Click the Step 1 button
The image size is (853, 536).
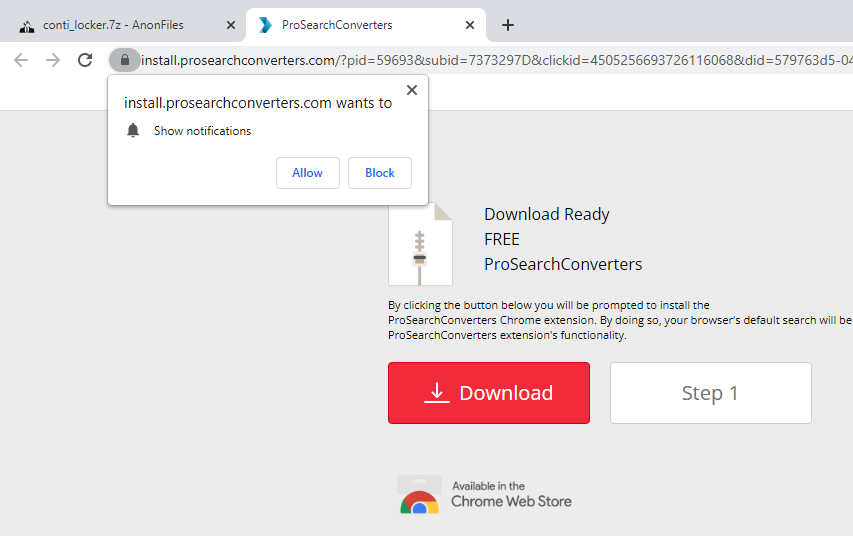[x=710, y=393]
